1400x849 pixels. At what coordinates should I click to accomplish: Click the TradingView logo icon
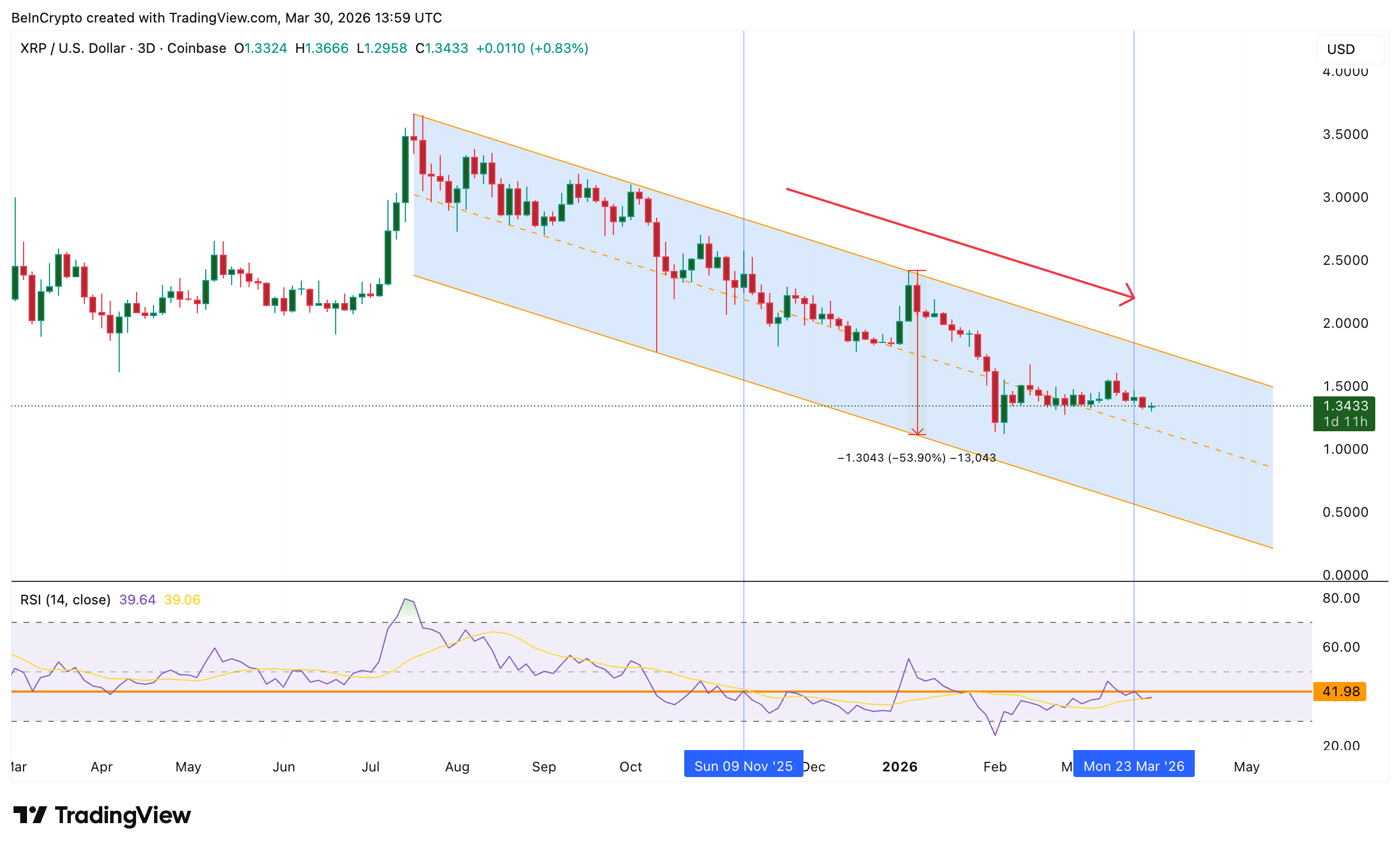tap(30, 814)
